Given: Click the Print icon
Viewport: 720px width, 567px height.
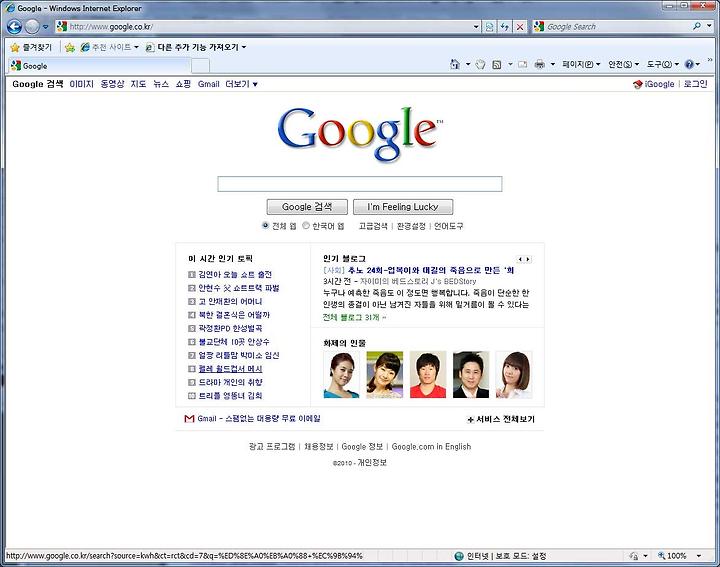Looking at the screenshot, I should click(540, 64).
